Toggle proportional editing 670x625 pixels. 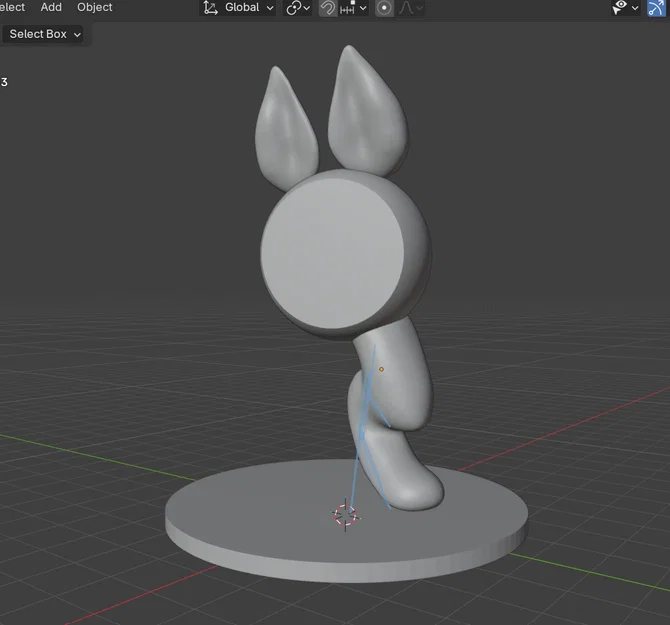coord(384,8)
